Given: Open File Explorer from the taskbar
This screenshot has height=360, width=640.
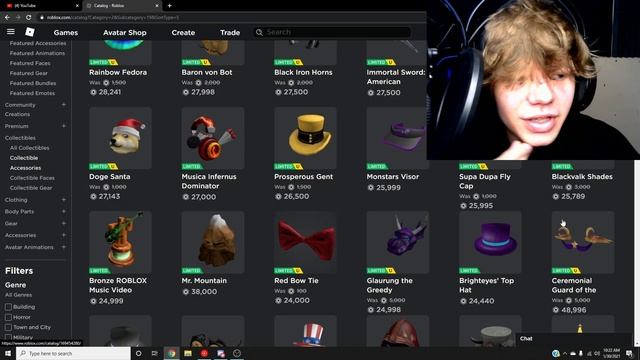Looking at the screenshot, I should pos(188,353).
